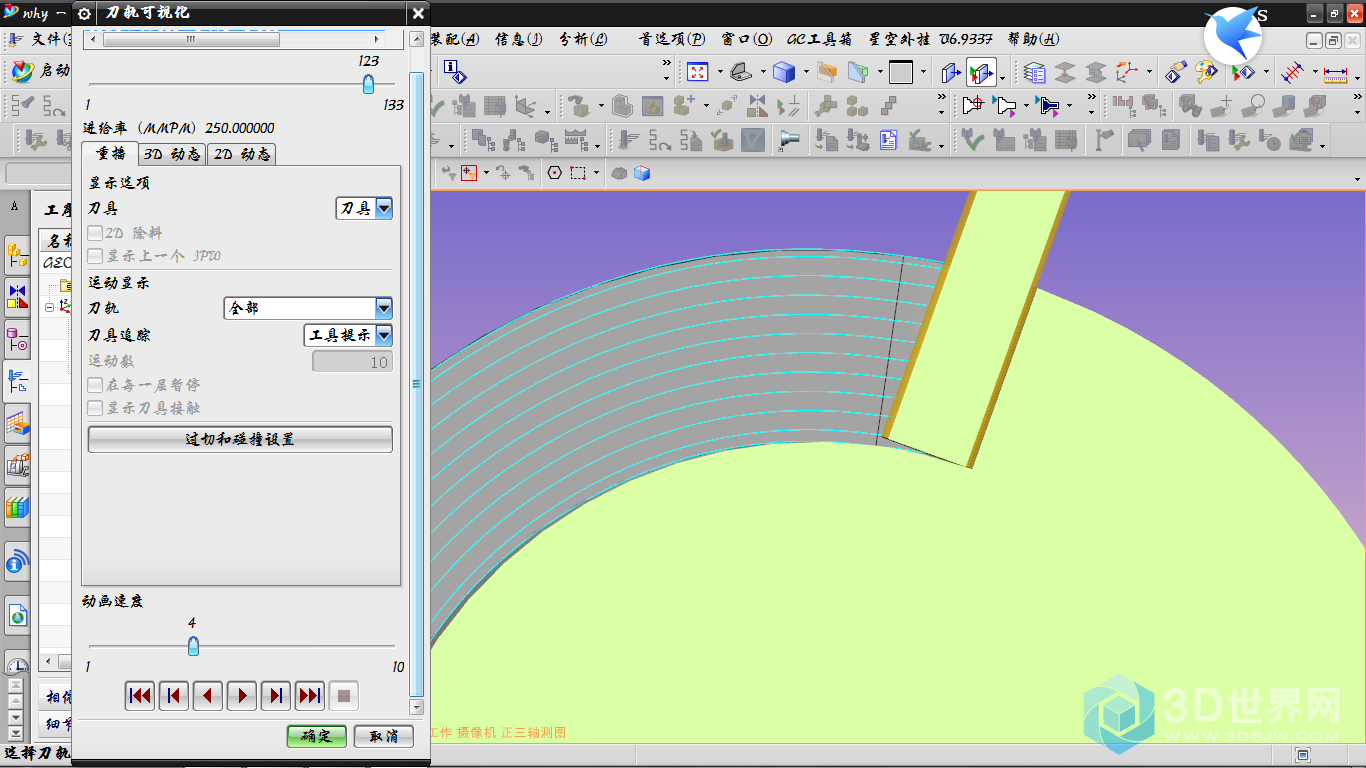Image resolution: width=1366 pixels, height=768 pixels.
Task: Click the 过切和碰撞设置 button
Action: click(240, 439)
